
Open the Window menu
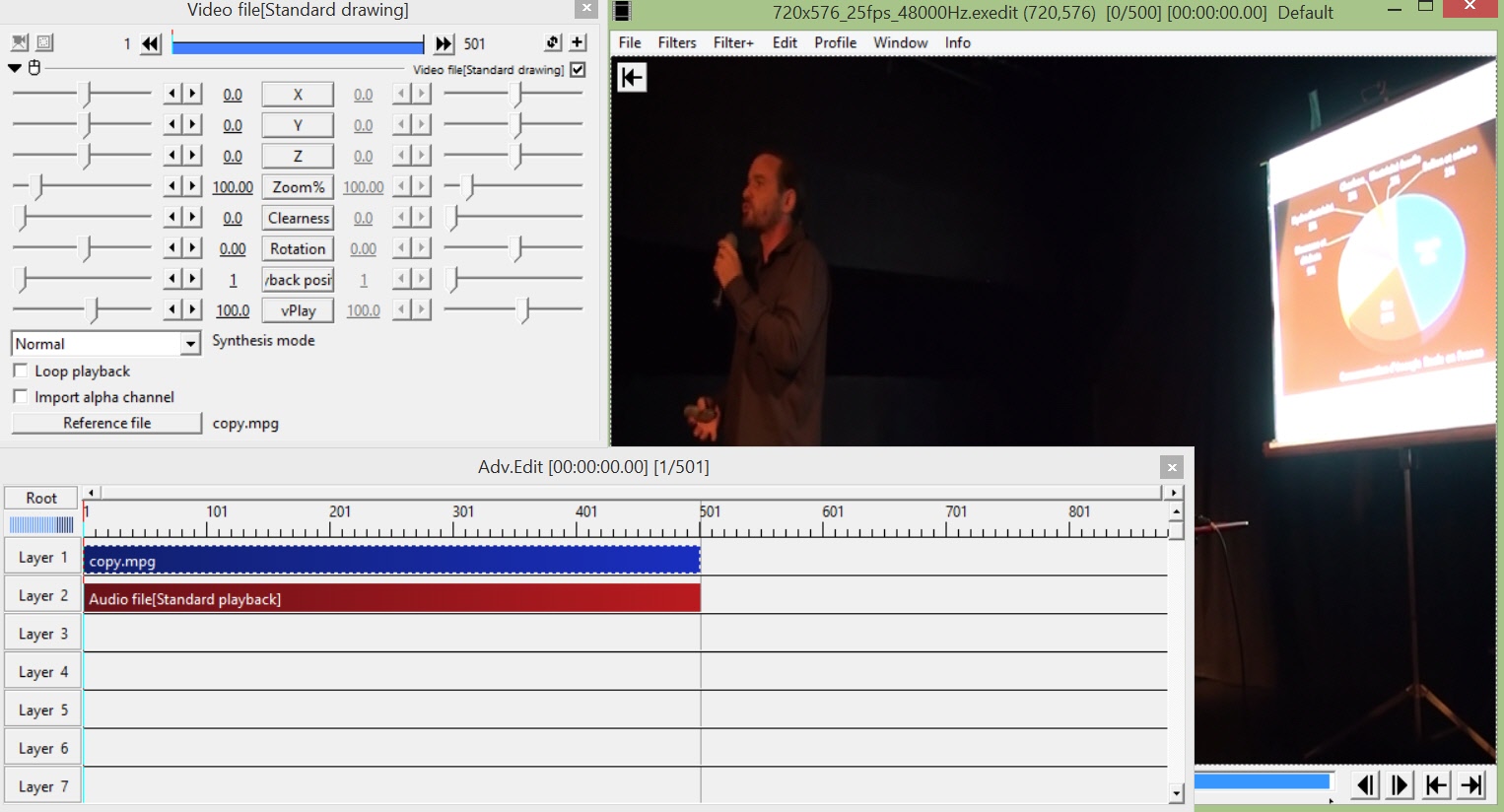point(901,42)
